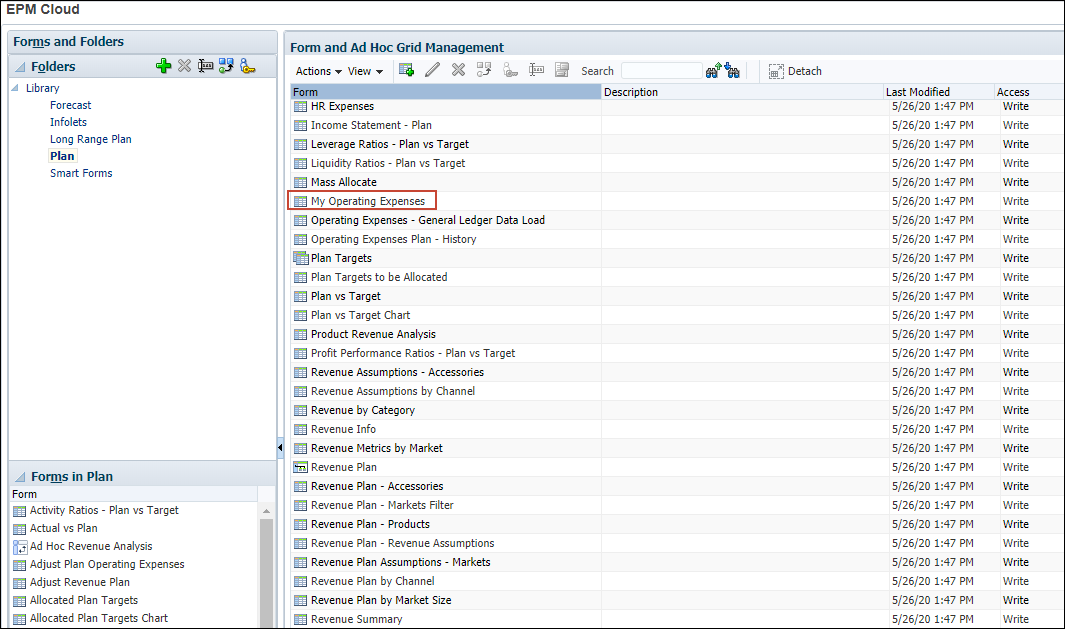Viewport: 1065px width, 629px height.
Task: Open the View dropdown menu
Action: tap(365, 71)
